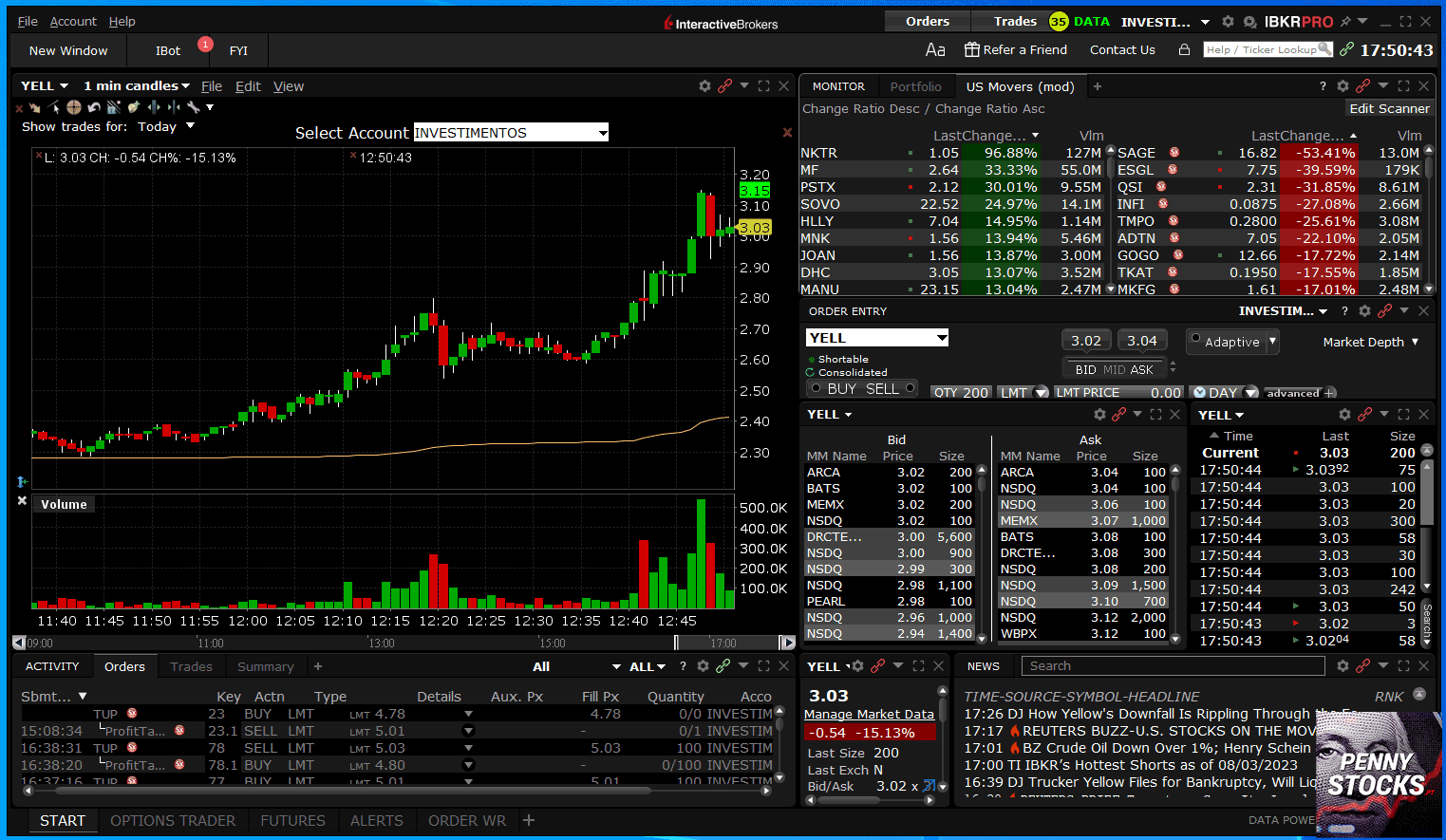This screenshot has height=840, width=1446.
Task: Toggle the Adaptive algo option
Action: pyautogui.click(x=1196, y=338)
